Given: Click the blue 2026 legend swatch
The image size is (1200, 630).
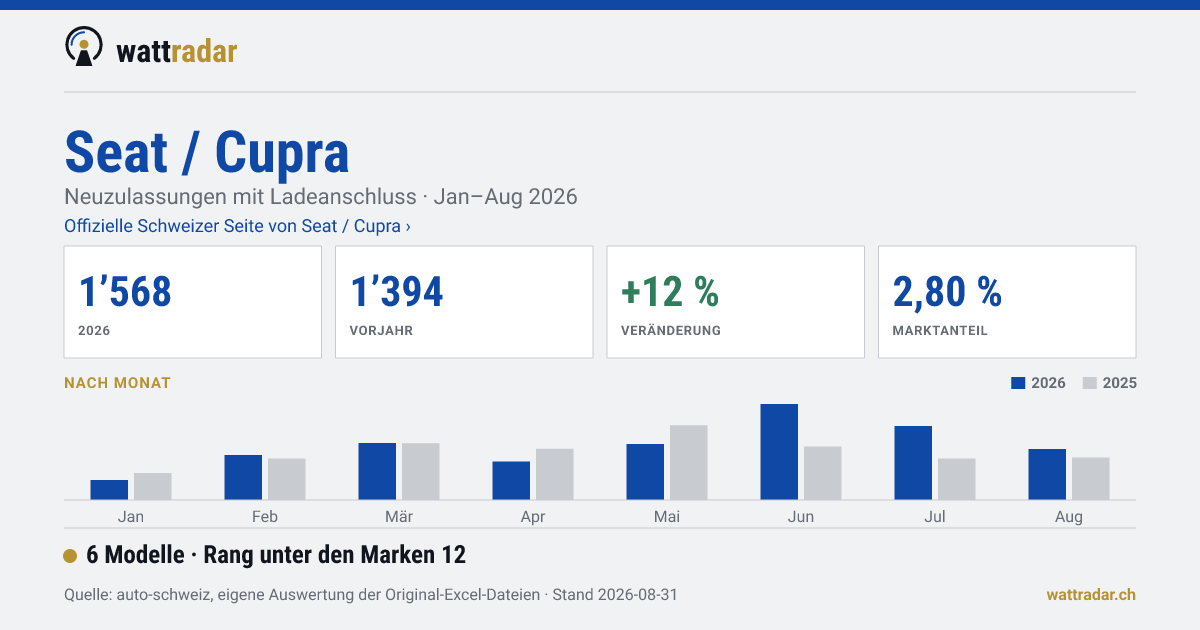Looking at the screenshot, I should (x=1019, y=383).
